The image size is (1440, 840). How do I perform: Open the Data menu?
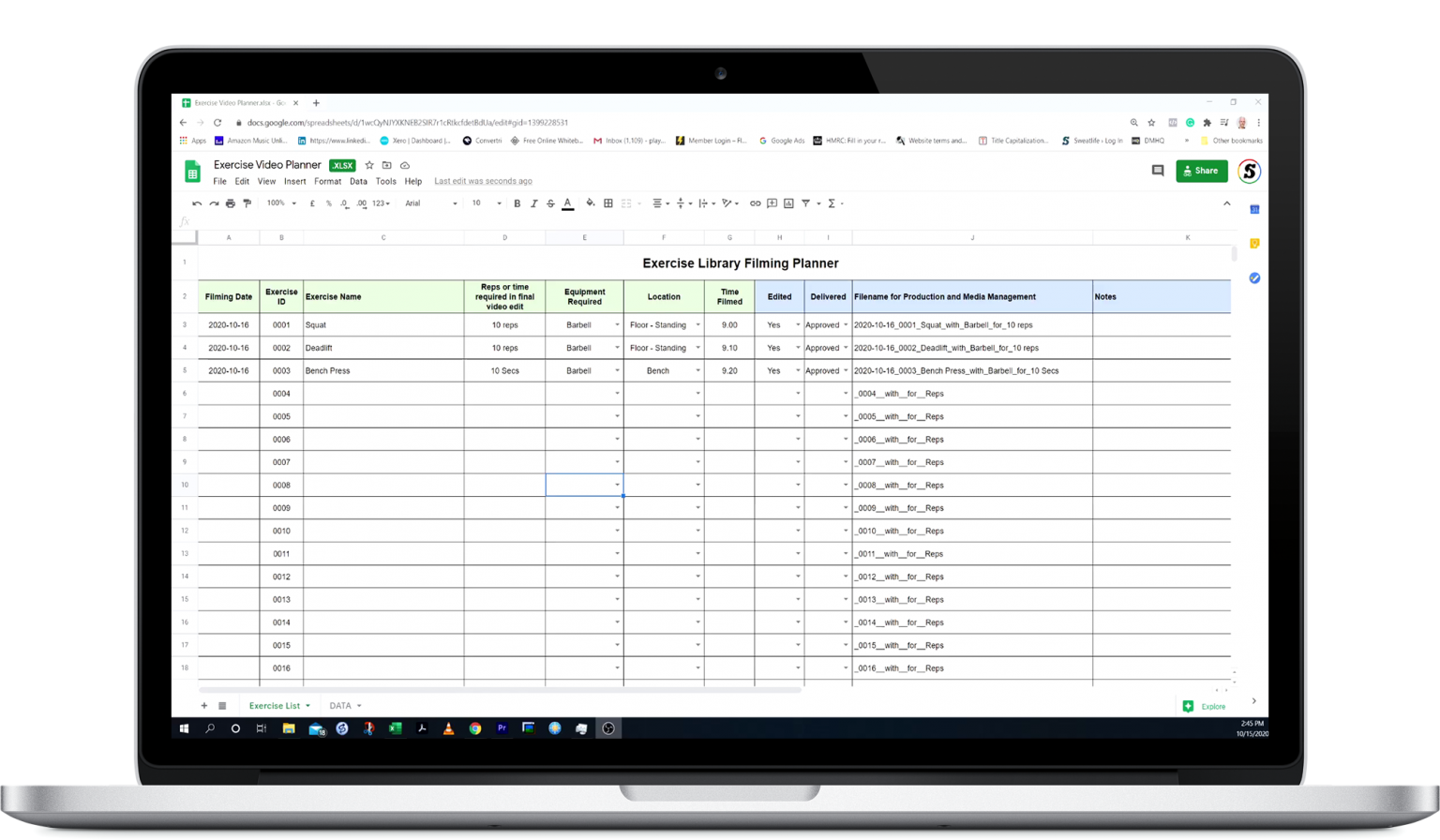point(358,182)
